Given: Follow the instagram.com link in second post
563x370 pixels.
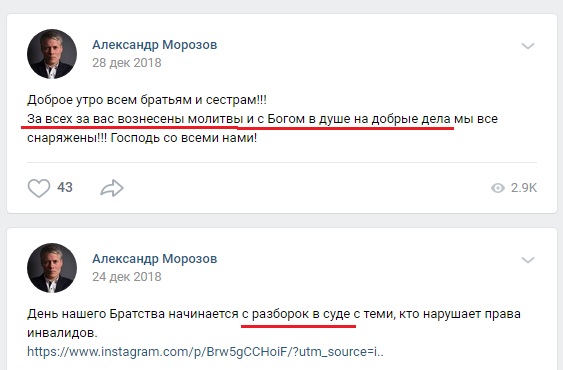Looking at the screenshot, I should click(205, 352).
